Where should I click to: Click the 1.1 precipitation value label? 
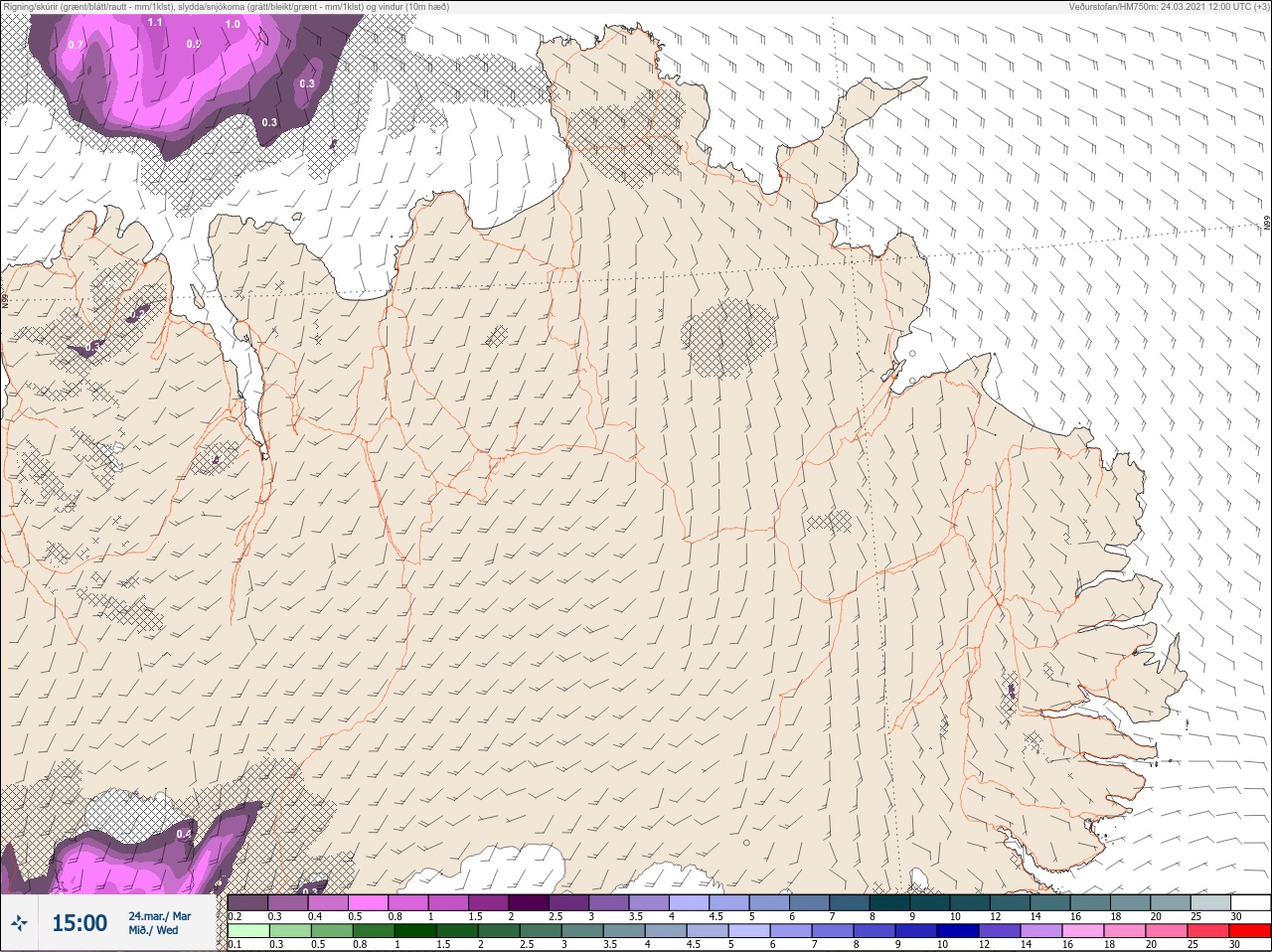click(x=155, y=22)
